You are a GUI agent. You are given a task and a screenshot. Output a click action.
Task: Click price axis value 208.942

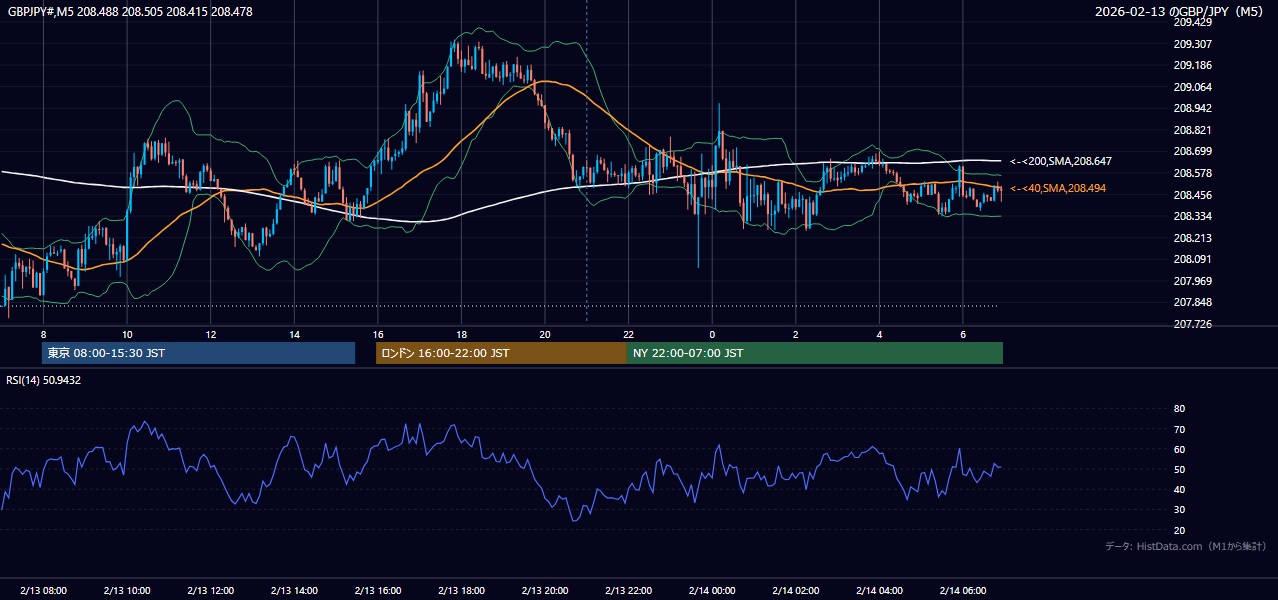[1192, 108]
